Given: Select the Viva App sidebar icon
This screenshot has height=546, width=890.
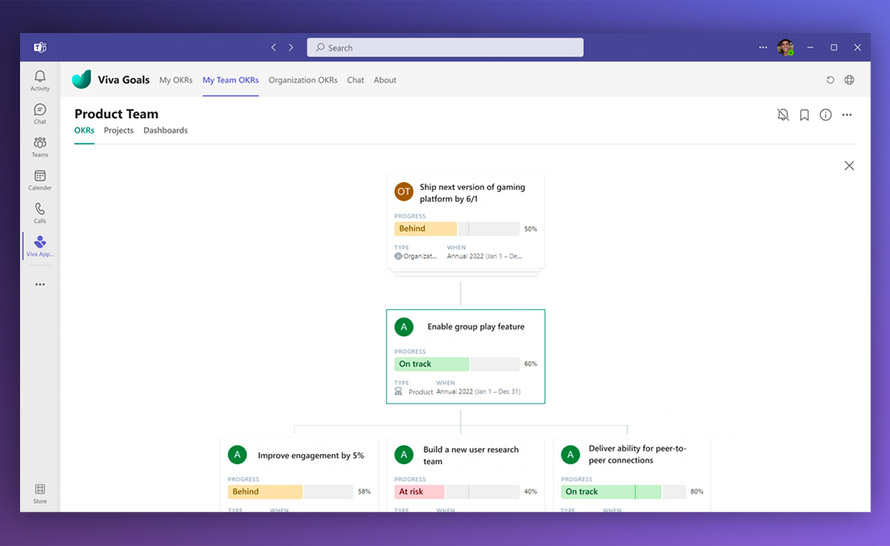Looking at the screenshot, I should [x=40, y=246].
